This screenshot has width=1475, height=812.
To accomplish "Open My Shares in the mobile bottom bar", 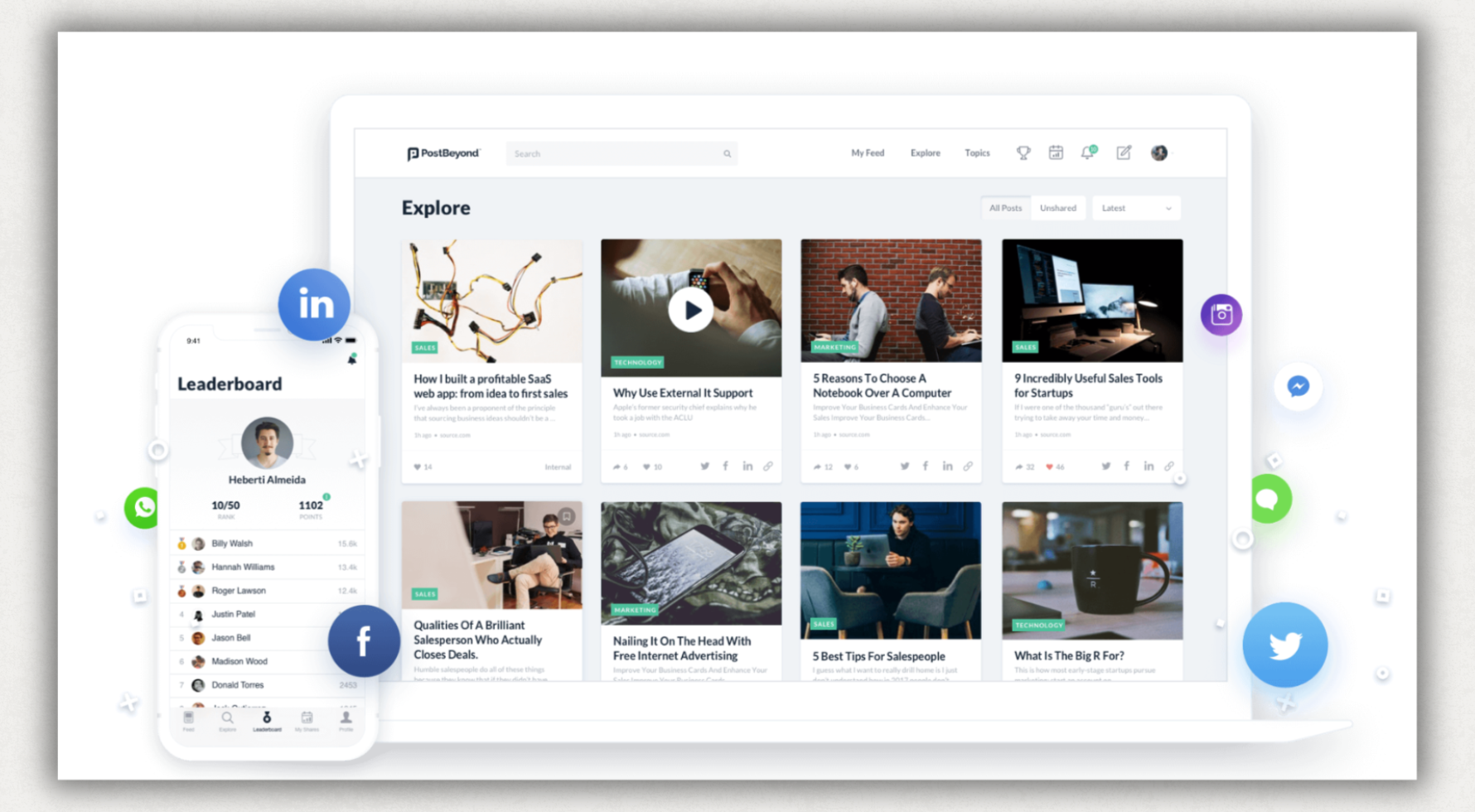I will tap(307, 718).
